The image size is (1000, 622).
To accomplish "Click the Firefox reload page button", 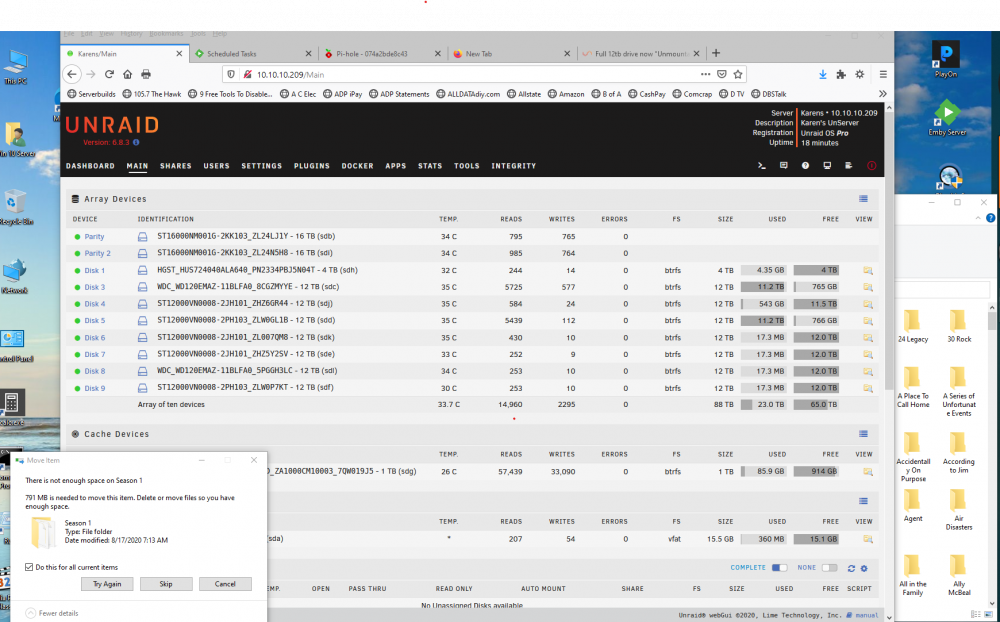I will coord(109,74).
